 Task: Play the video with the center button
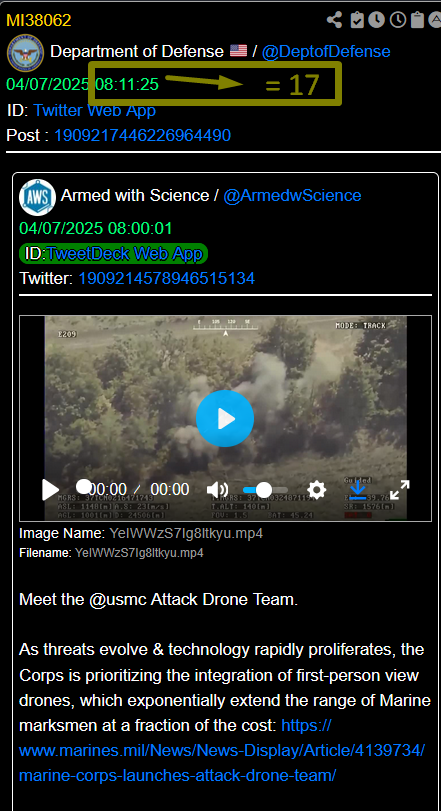225,418
